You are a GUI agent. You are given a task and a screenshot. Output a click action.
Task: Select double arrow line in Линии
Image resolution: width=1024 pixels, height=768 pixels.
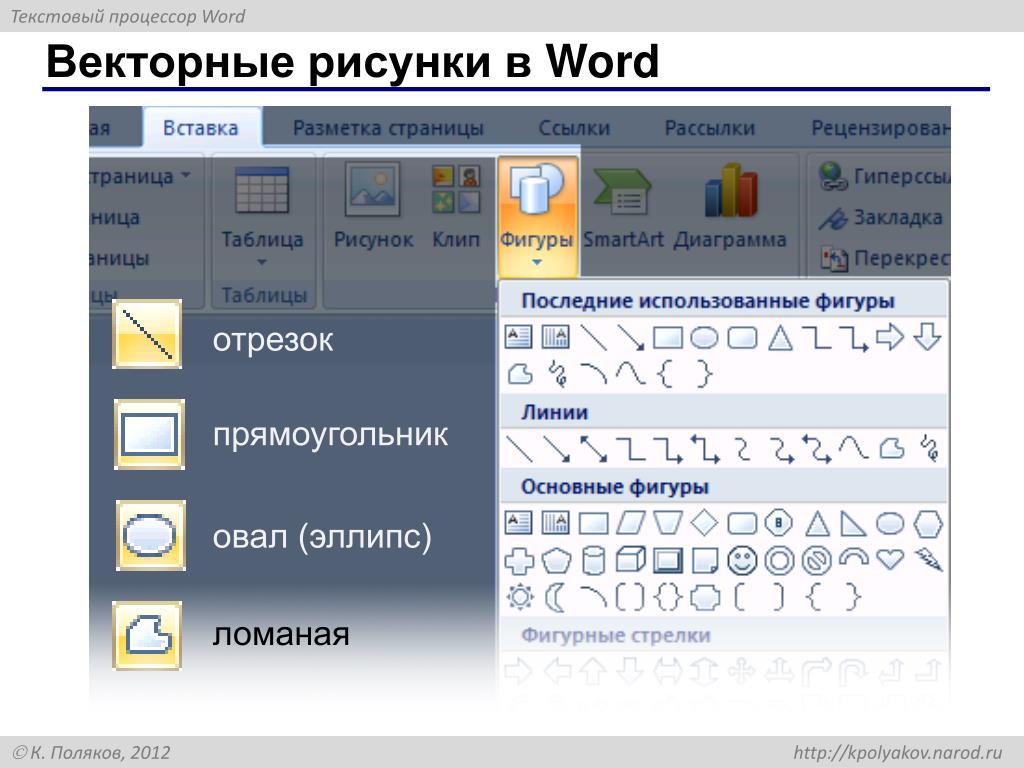pos(594,449)
